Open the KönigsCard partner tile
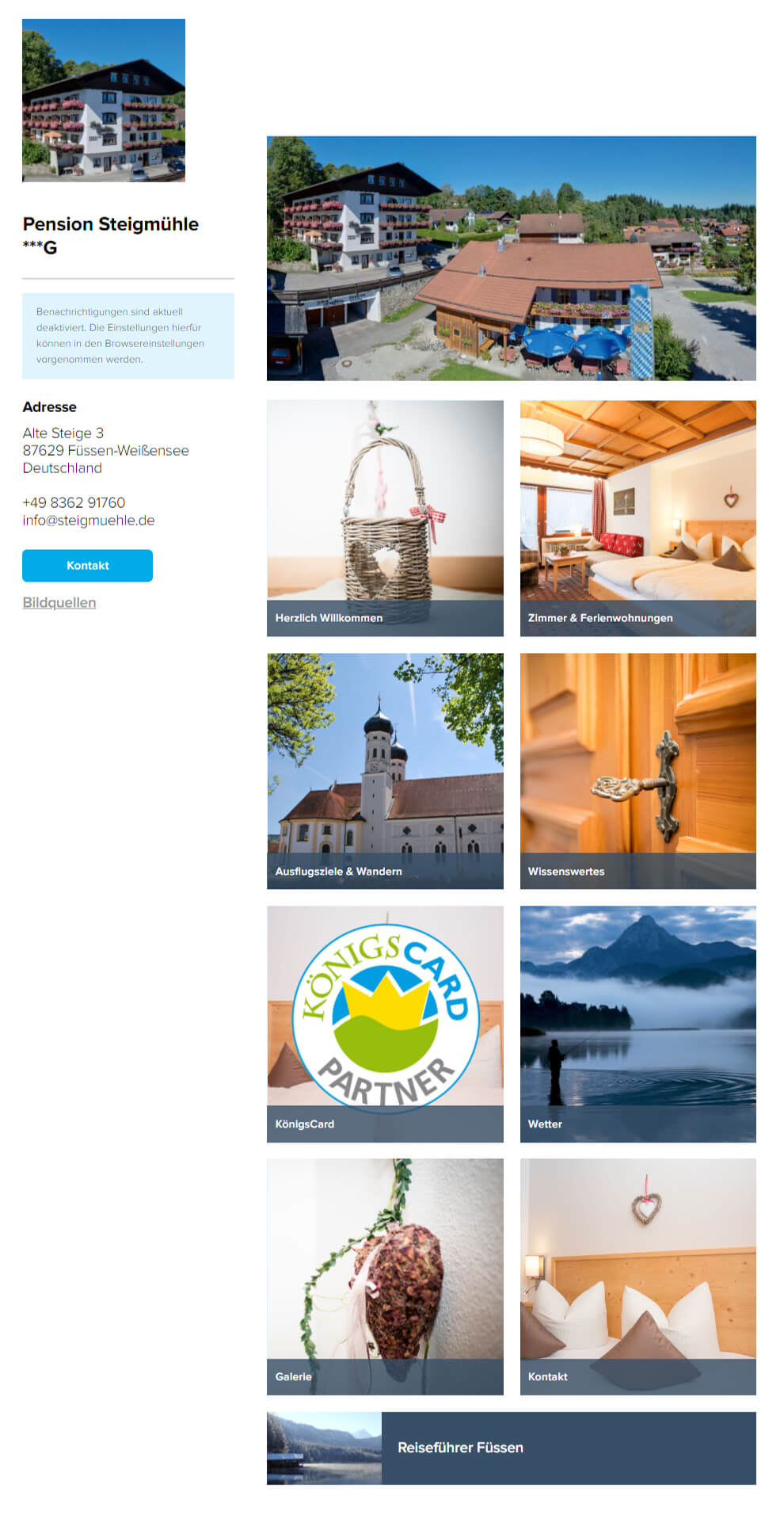The height and width of the screenshot is (1515, 784). pyautogui.click(x=385, y=1024)
